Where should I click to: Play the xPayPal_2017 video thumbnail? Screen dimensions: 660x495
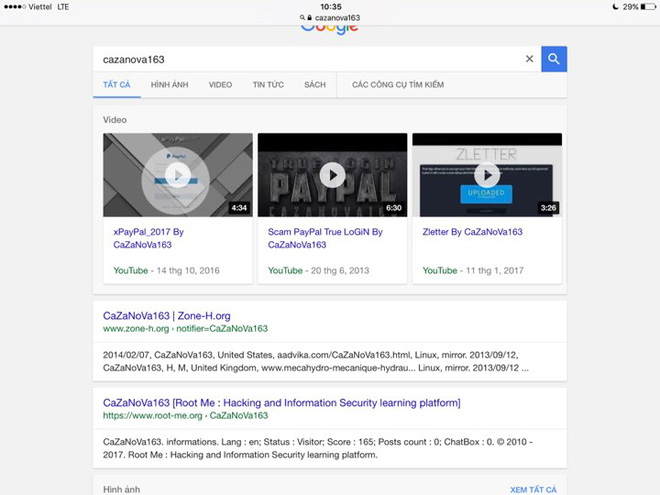178,175
